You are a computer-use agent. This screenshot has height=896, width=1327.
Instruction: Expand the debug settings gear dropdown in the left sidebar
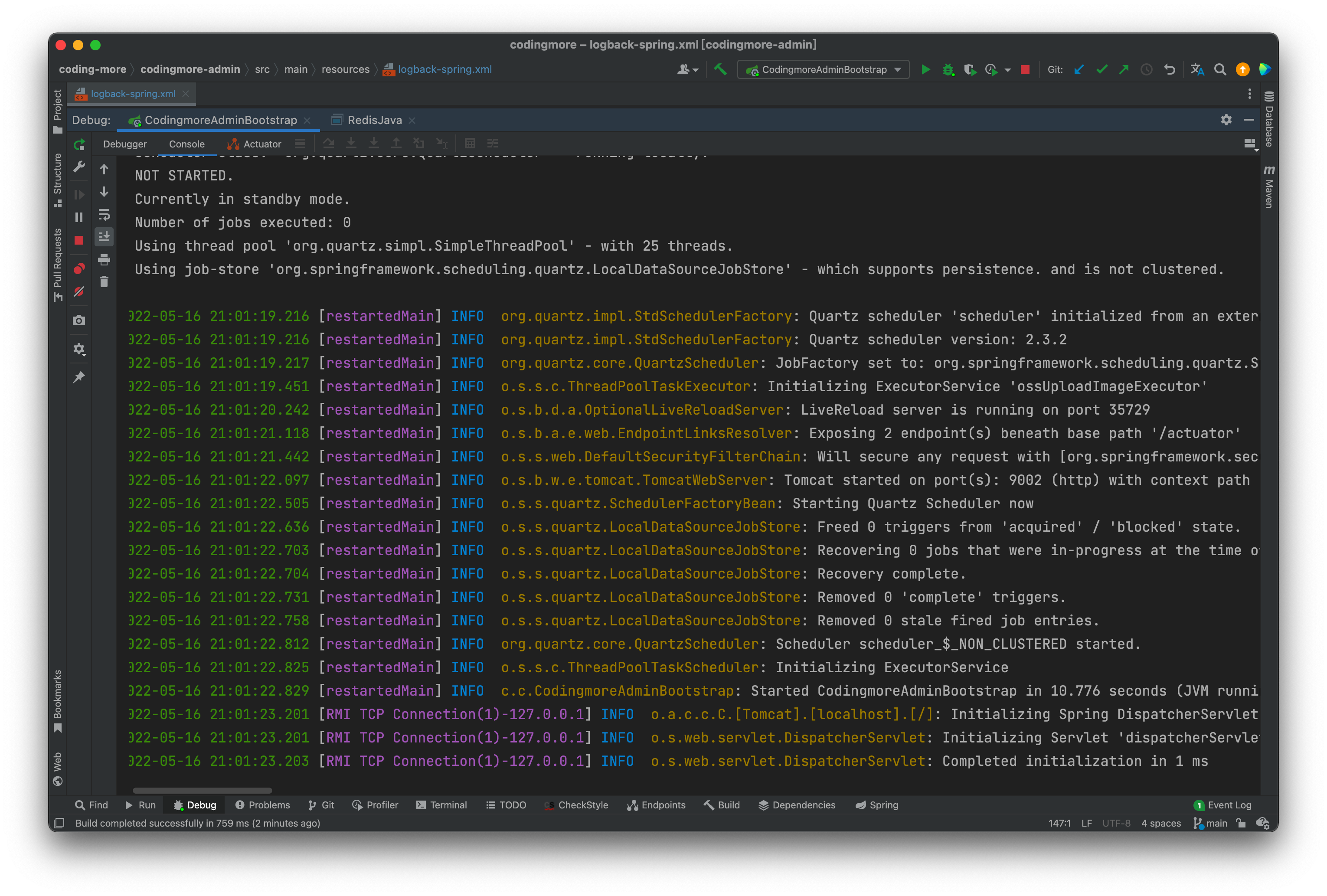pyautogui.click(x=79, y=350)
